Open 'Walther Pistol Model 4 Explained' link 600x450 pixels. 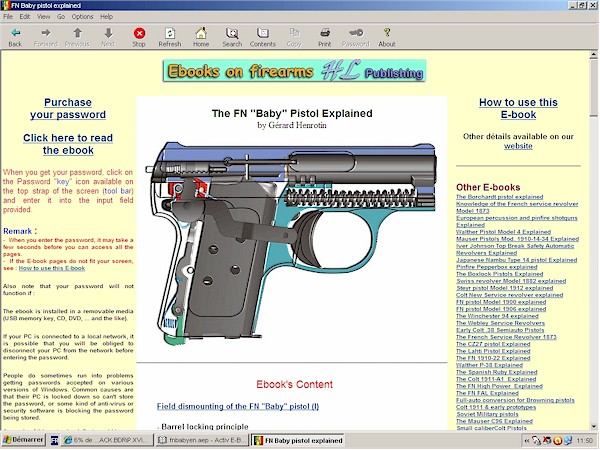tap(503, 232)
